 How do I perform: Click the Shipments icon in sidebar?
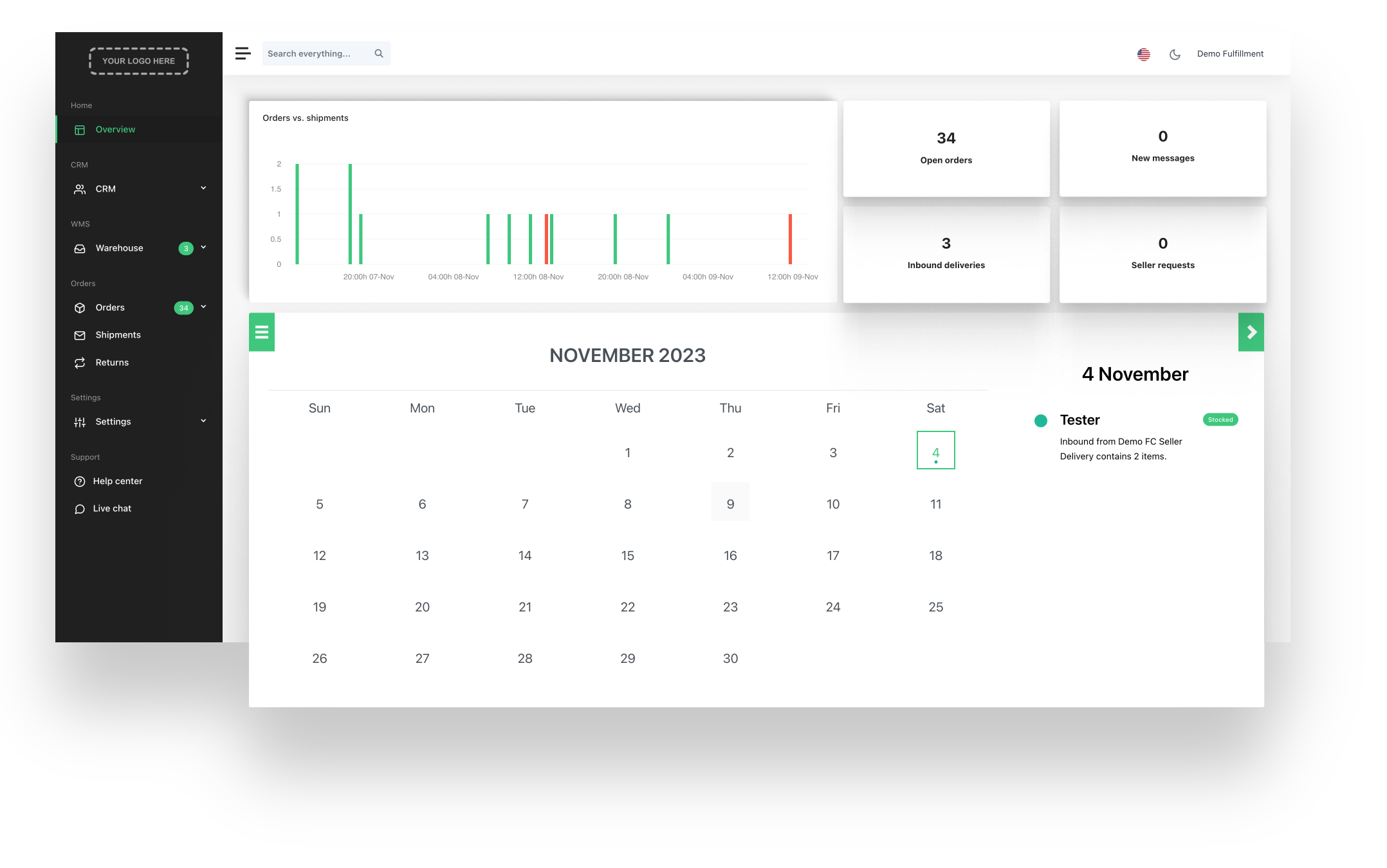[x=80, y=334]
